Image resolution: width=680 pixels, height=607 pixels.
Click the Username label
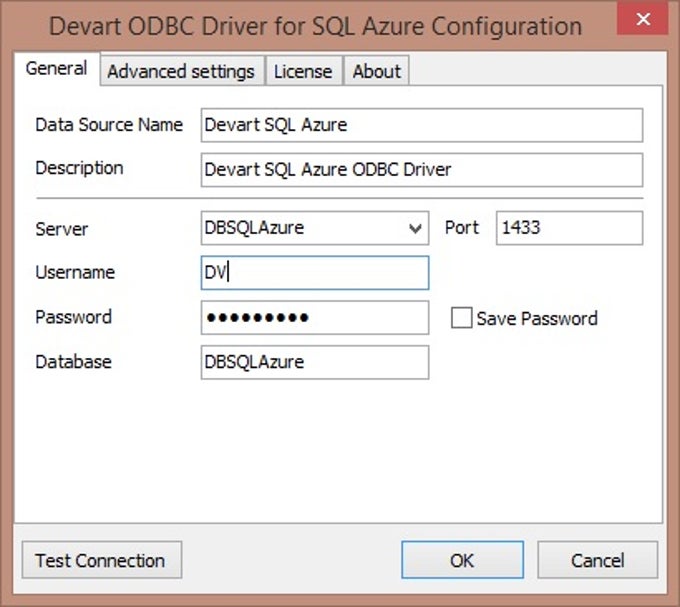[x=75, y=272]
